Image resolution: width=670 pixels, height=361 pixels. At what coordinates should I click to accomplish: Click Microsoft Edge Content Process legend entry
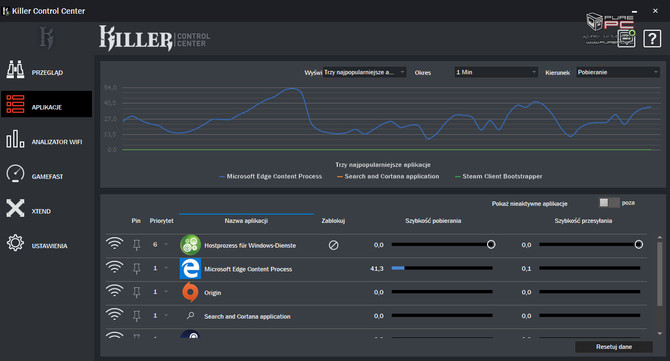(x=270, y=176)
